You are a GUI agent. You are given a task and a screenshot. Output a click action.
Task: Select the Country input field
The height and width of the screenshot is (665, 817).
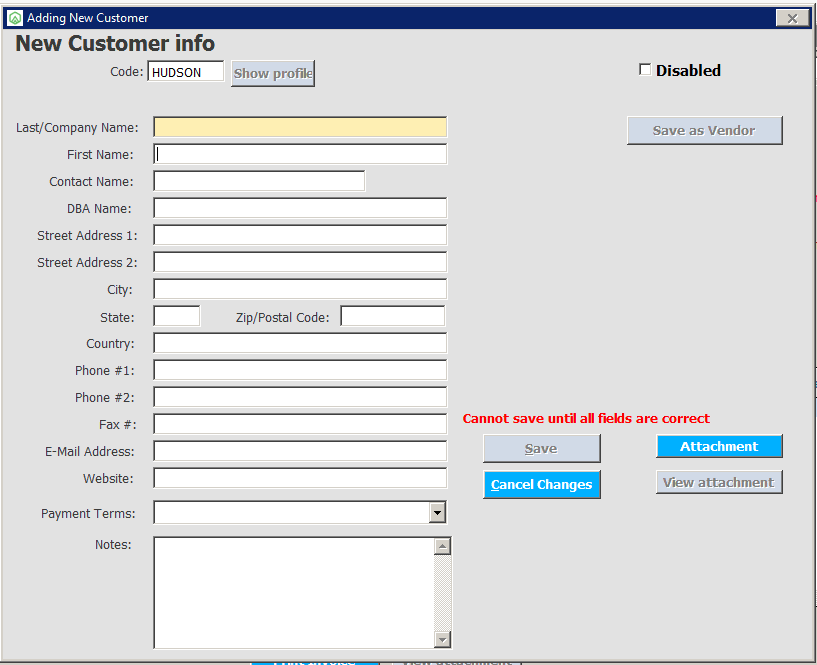tap(300, 343)
